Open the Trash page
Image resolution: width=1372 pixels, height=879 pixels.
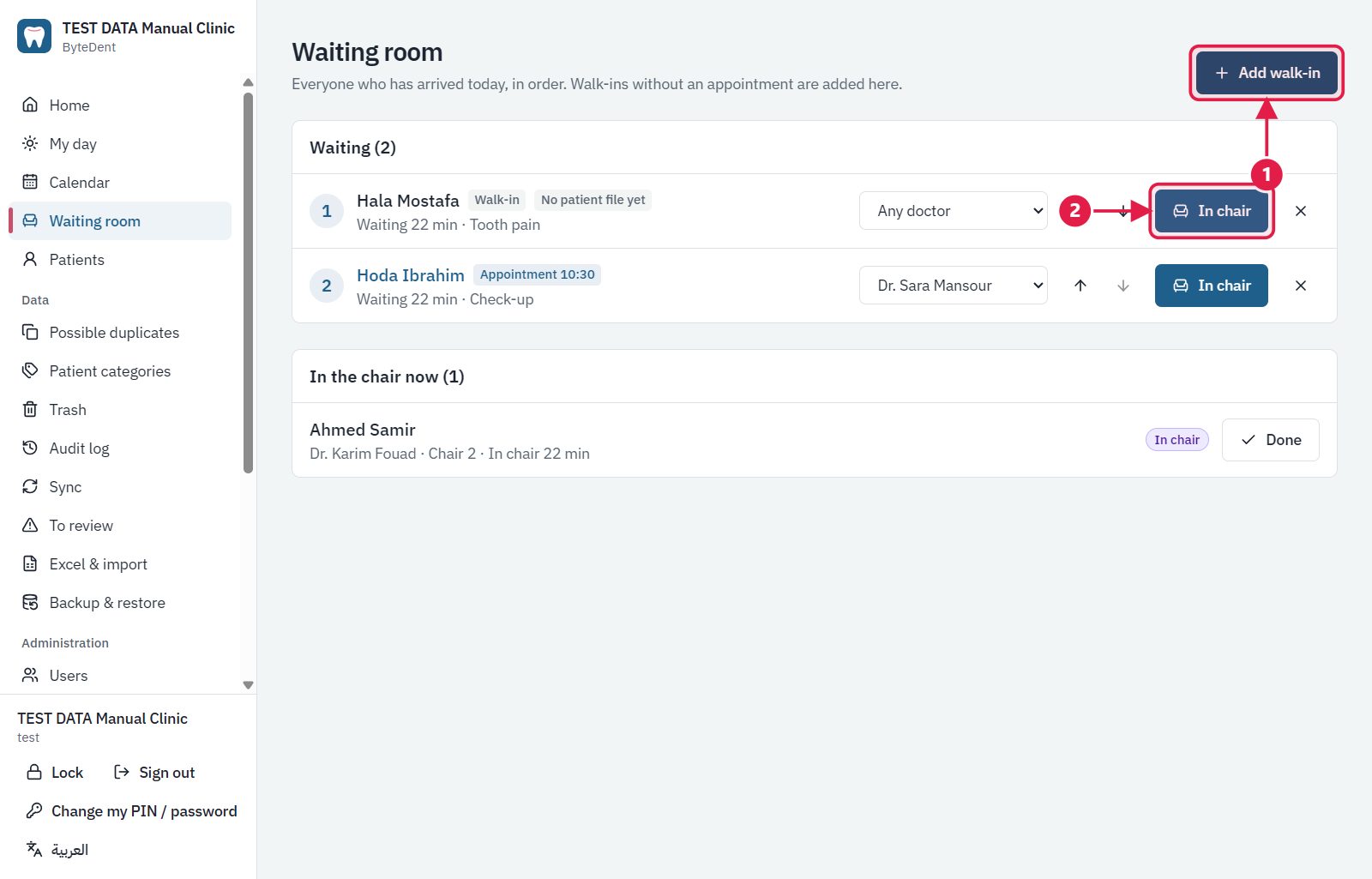[120, 410]
